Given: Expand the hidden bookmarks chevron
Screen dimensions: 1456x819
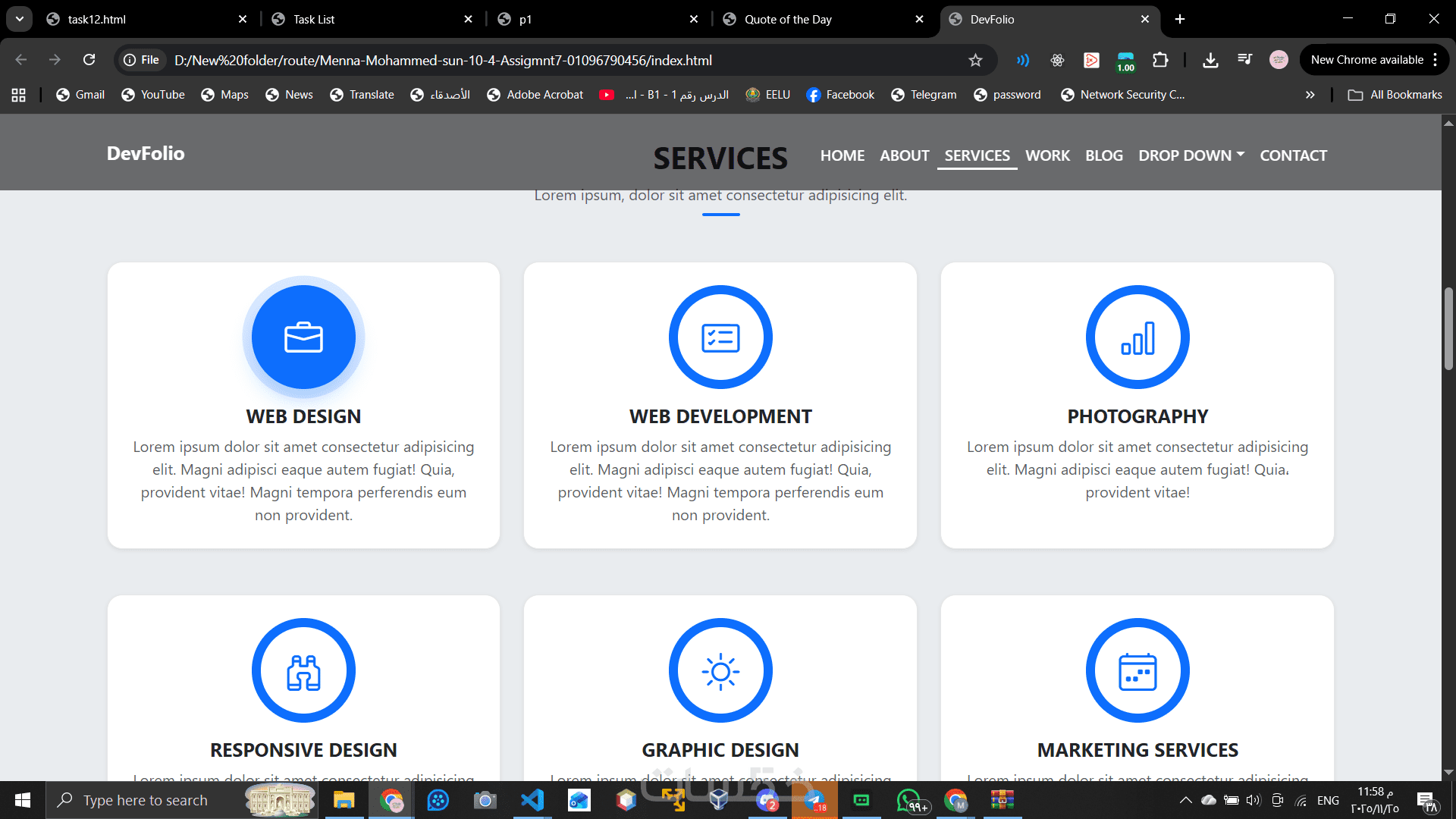Looking at the screenshot, I should pos(1310,95).
